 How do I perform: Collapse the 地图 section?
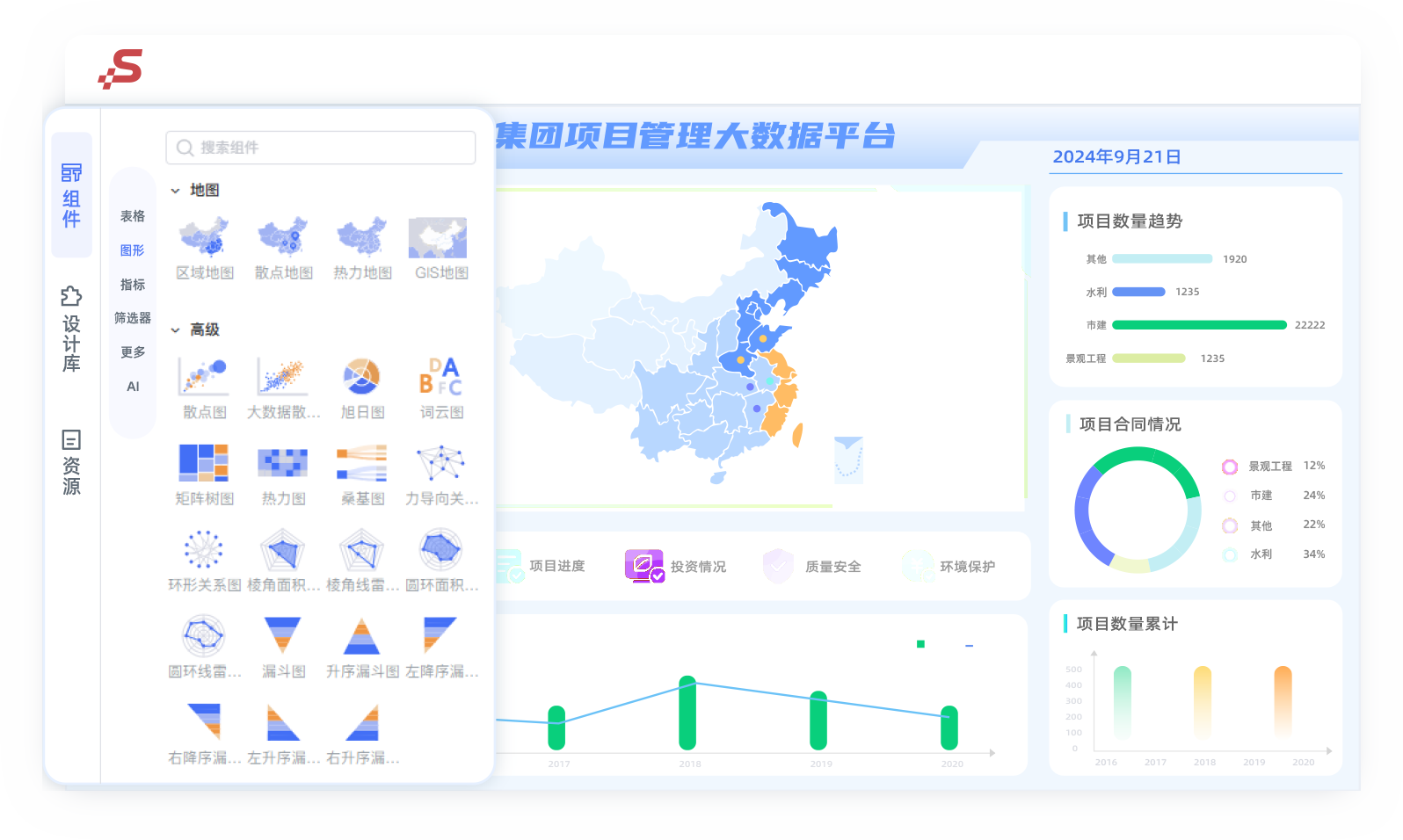tap(176, 191)
